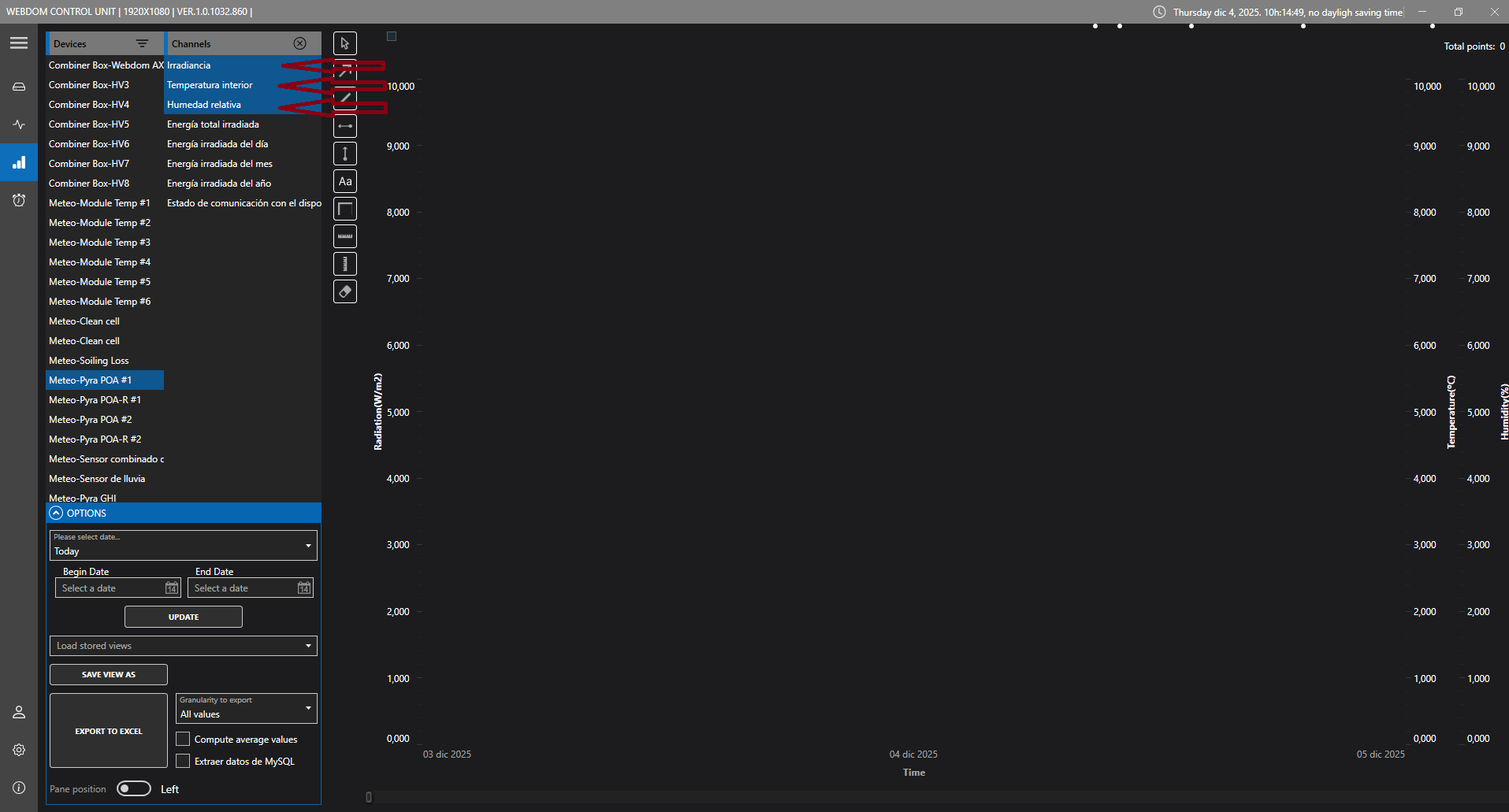Select the vertical line annotation tool
Screen dimensions: 1509x812
coord(345,154)
